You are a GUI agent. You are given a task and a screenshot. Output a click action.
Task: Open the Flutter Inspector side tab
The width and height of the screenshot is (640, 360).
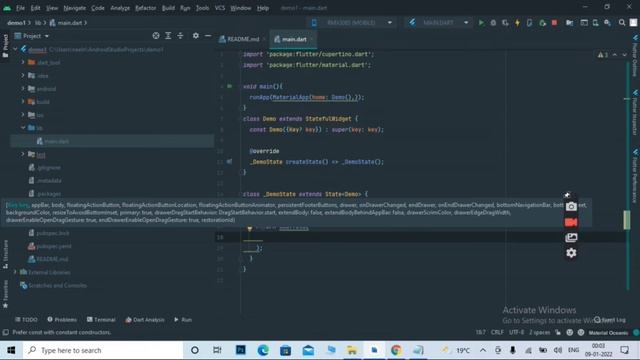coord(635,112)
